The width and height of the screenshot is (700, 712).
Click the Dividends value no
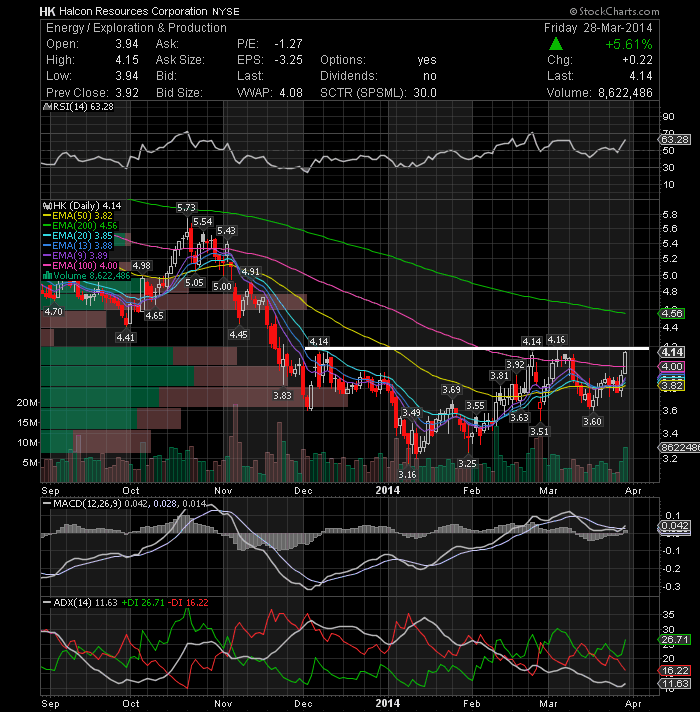click(429, 76)
